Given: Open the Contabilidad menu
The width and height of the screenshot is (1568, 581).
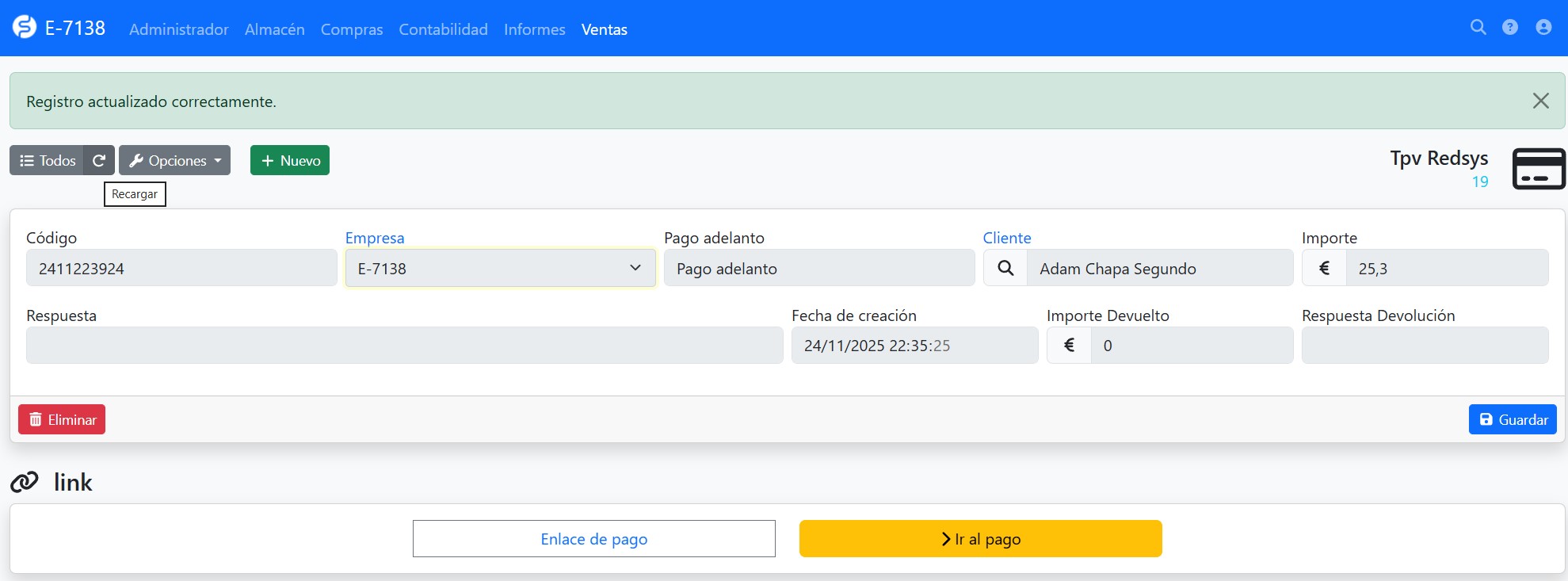Looking at the screenshot, I should click(443, 29).
